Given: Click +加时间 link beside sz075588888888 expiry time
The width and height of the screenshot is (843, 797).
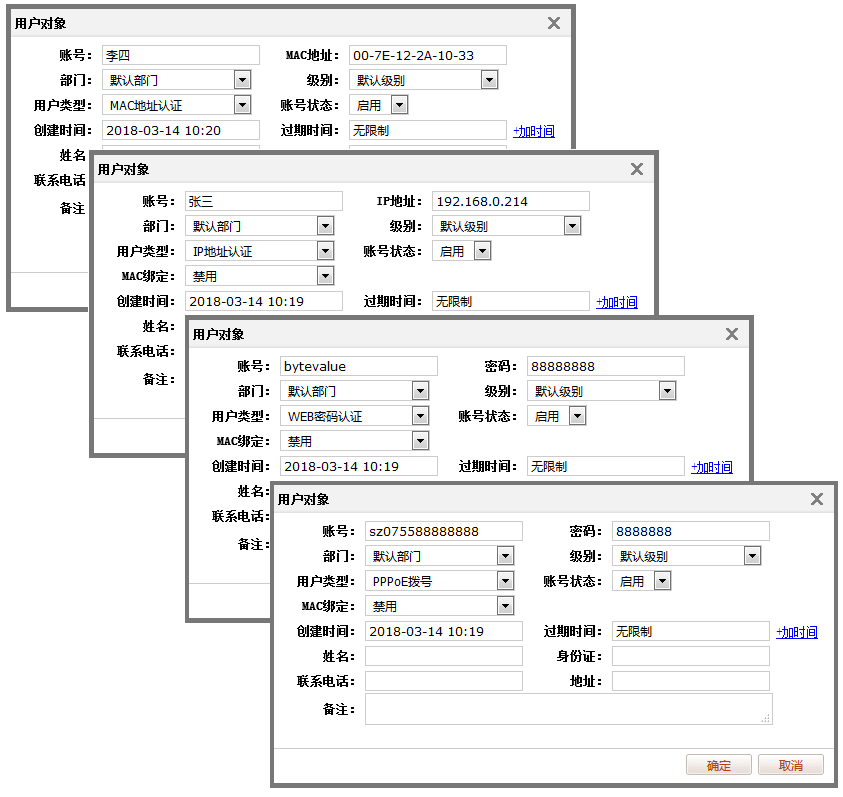Looking at the screenshot, I should [797, 632].
